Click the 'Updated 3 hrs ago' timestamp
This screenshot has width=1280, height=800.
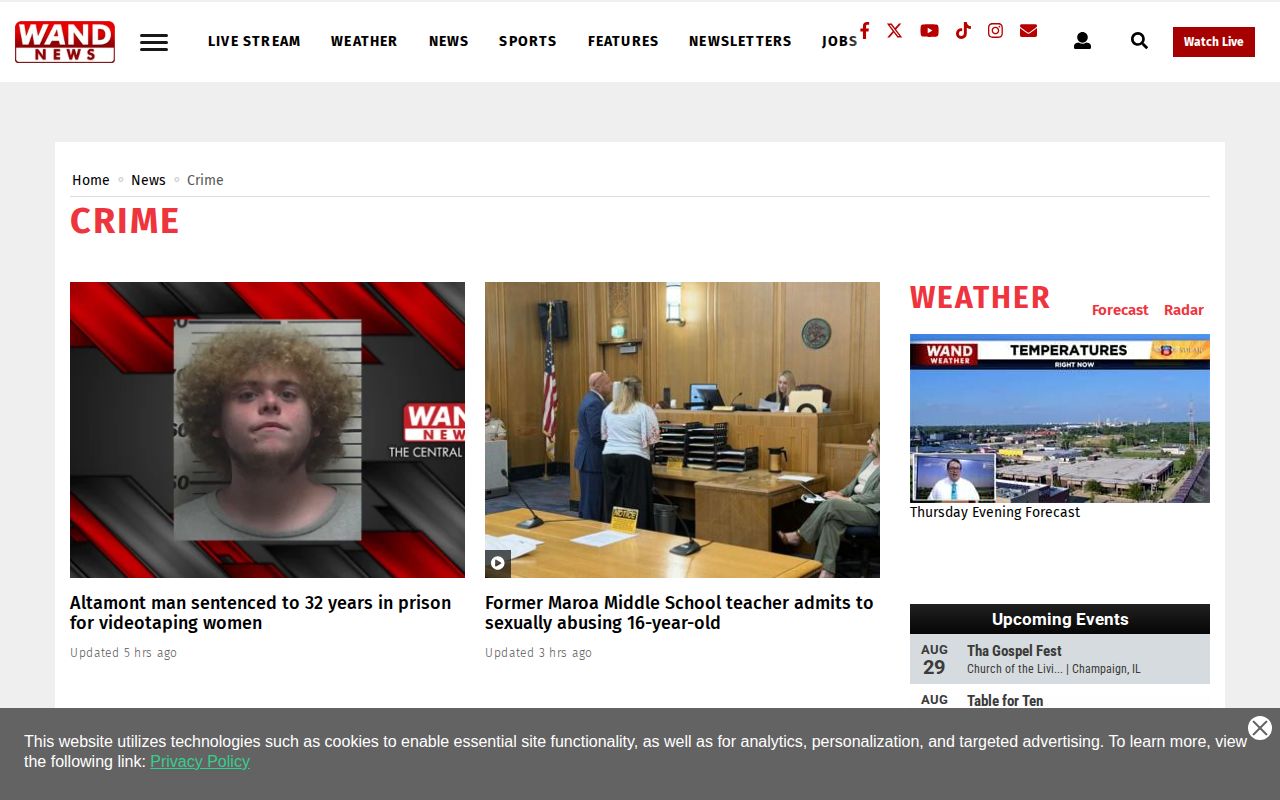point(538,653)
